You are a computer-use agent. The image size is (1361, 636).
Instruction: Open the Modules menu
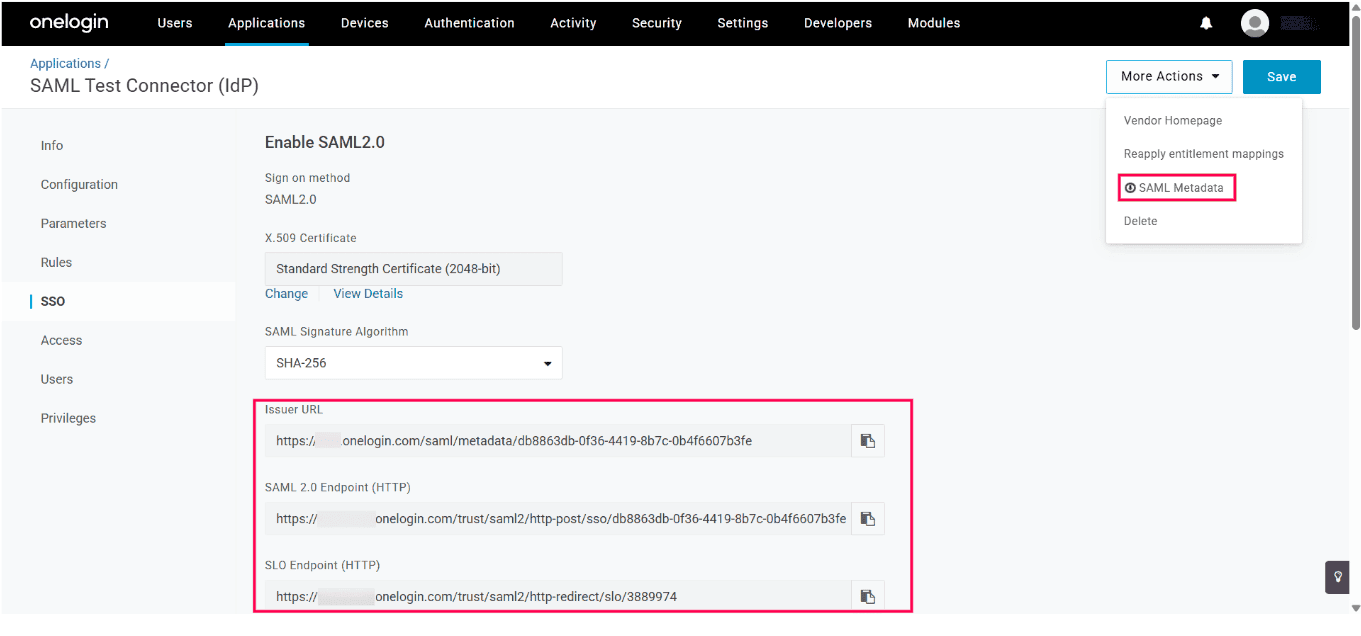click(934, 23)
